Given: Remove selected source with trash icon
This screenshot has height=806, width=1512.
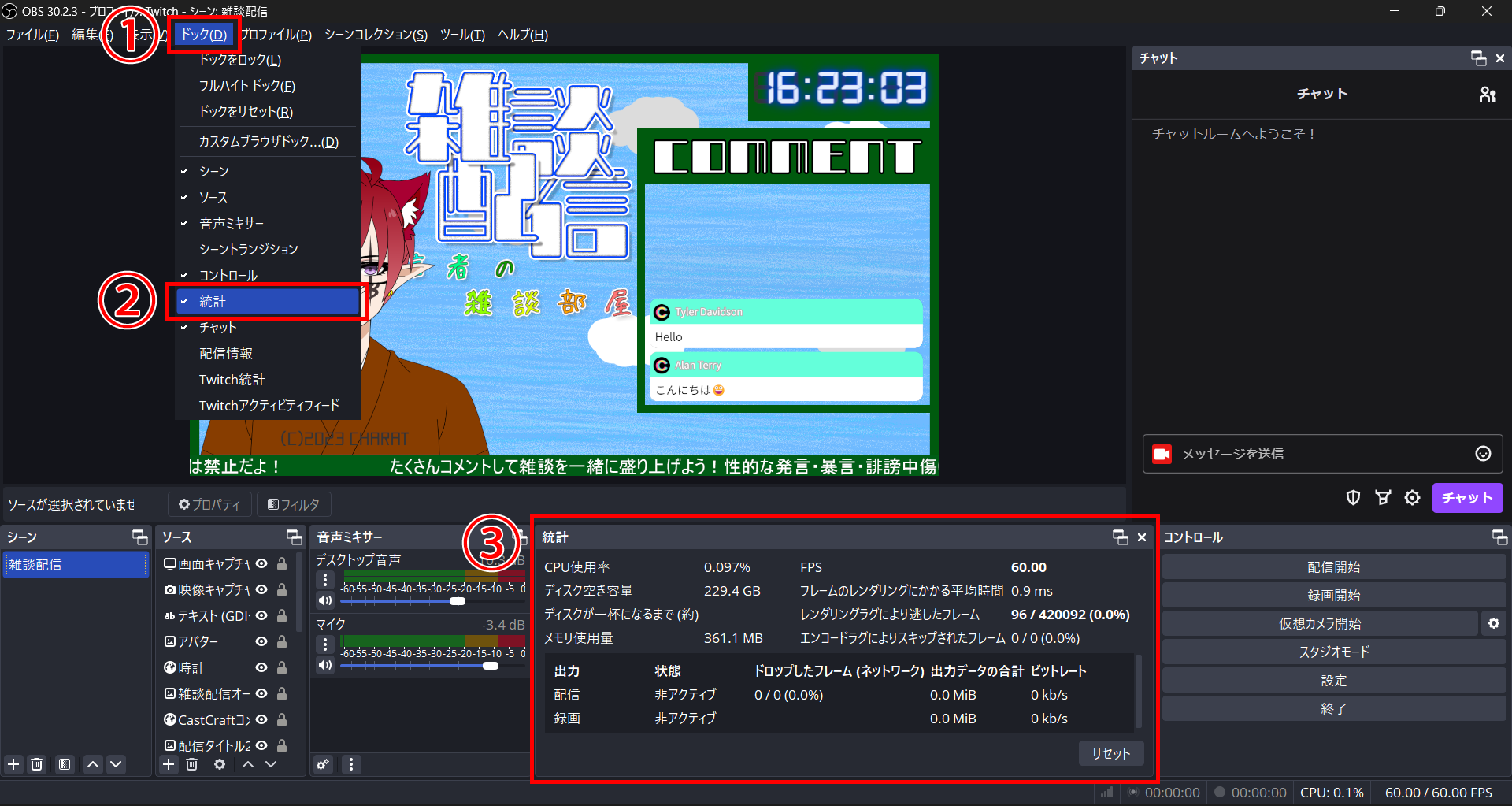Looking at the screenshot, I should 191,764.
